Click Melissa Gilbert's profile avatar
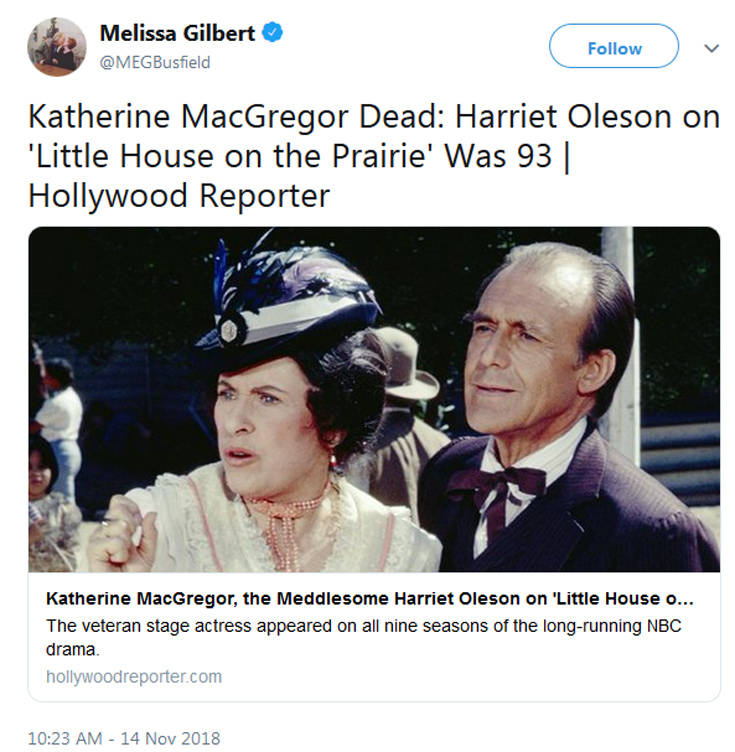This screenshot has height=752, width=735. coord(57,46)
